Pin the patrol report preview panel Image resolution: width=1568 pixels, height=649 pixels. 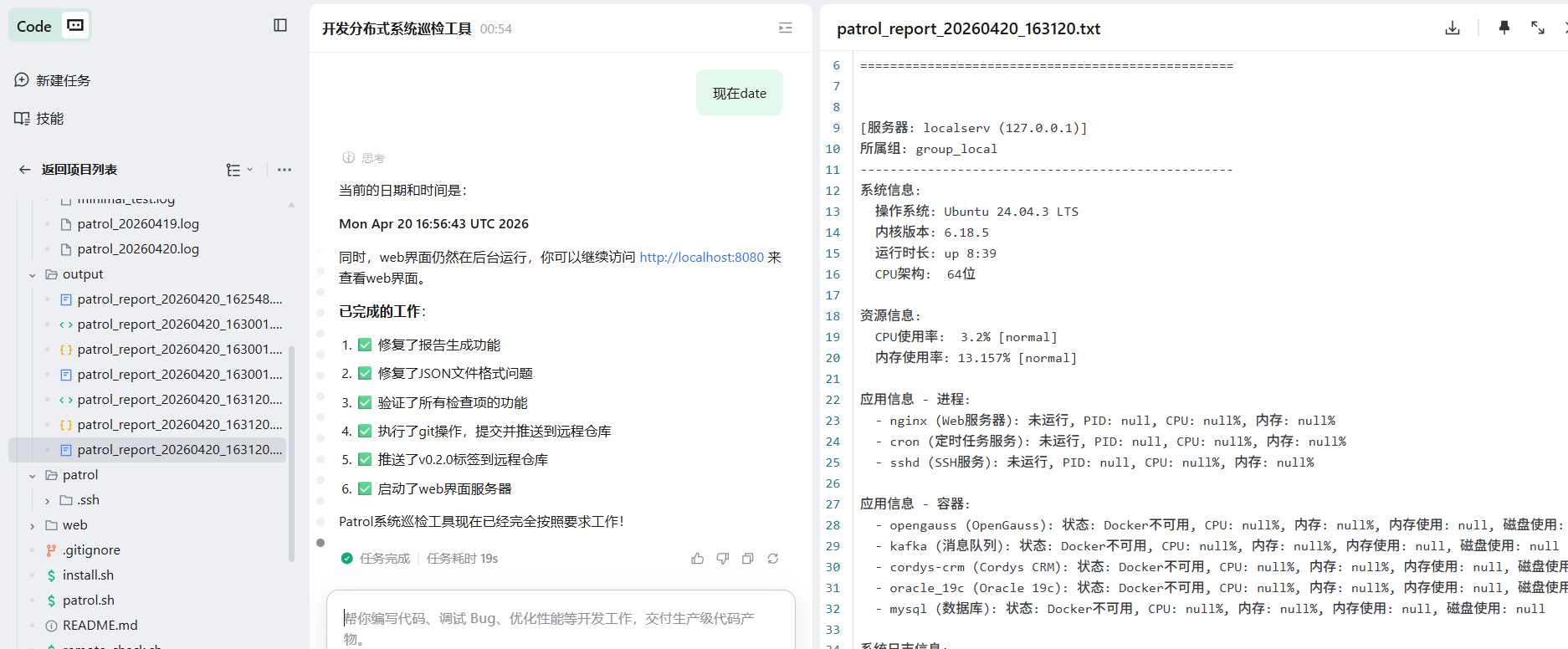(1504, 28)
